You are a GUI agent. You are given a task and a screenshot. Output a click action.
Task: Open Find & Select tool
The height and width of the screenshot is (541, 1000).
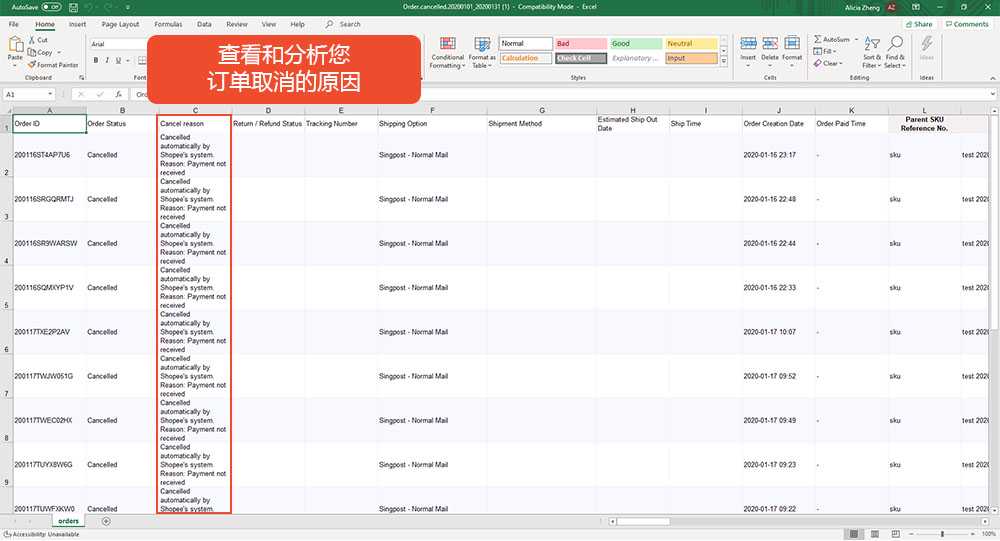point(895,52)
